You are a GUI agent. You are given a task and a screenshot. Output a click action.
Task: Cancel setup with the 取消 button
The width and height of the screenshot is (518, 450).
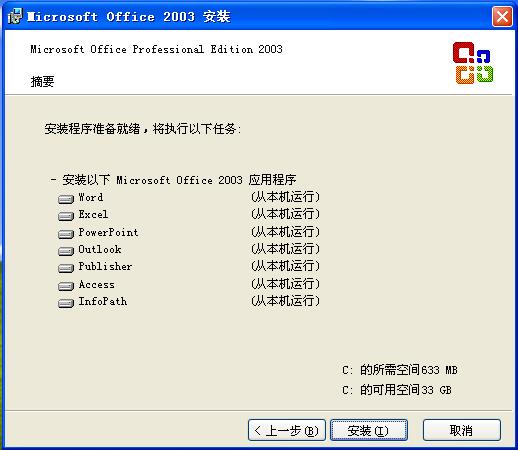[x=462, y=430]
